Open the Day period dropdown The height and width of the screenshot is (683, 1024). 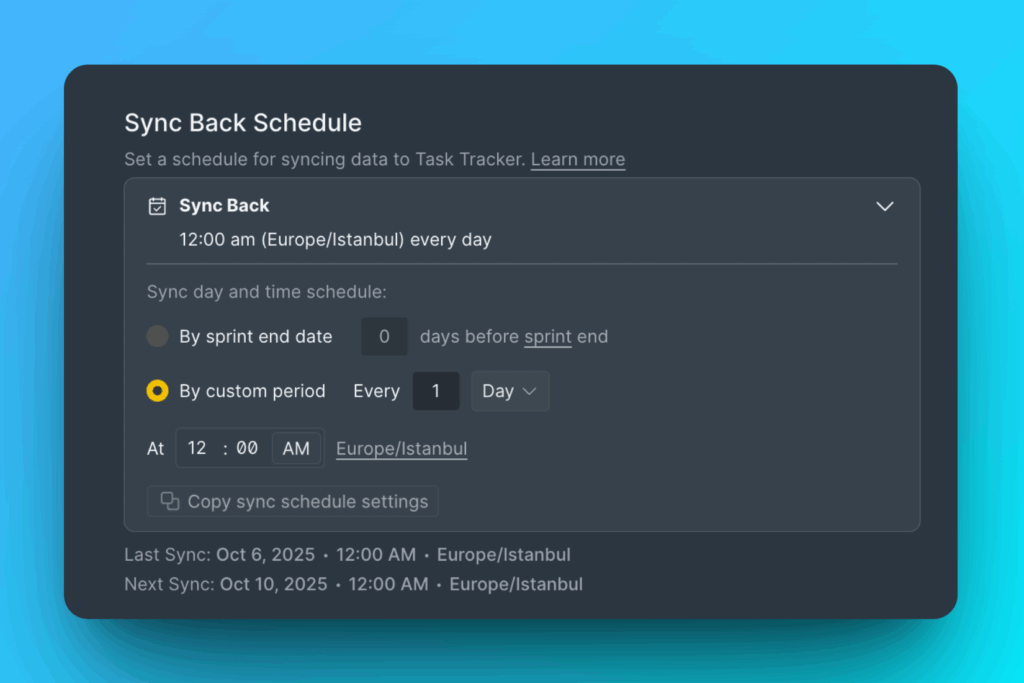point(510,391)
